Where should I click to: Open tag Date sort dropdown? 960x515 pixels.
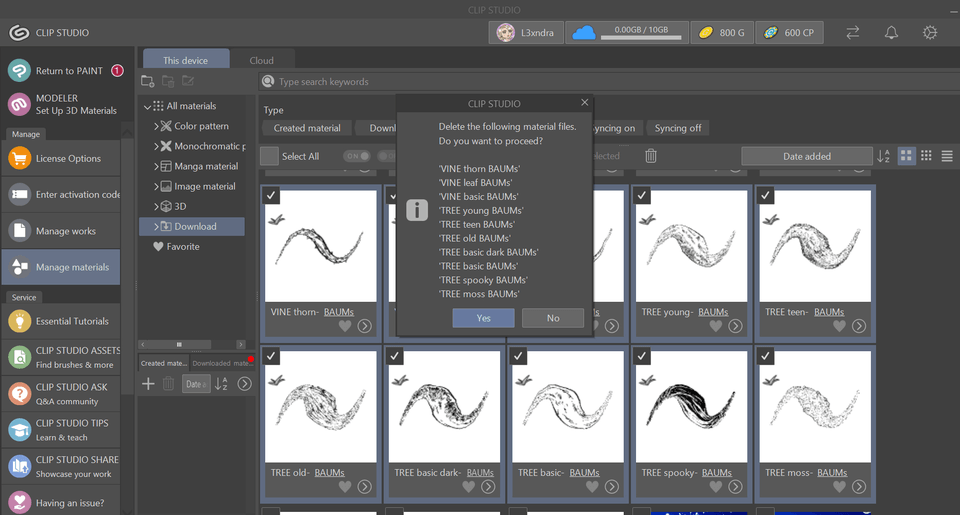(196, 384)
